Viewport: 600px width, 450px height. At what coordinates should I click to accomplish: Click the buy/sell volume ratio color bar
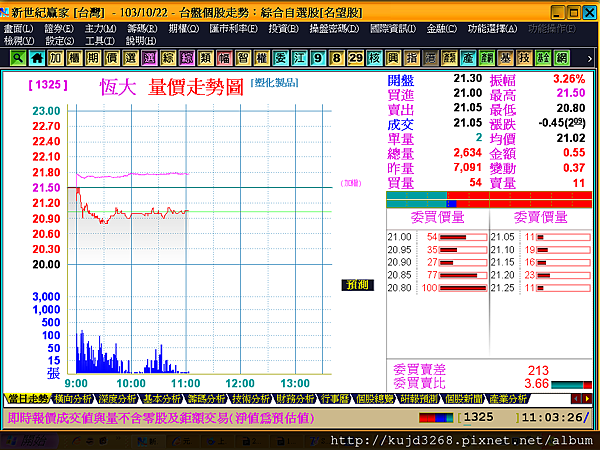489,199
